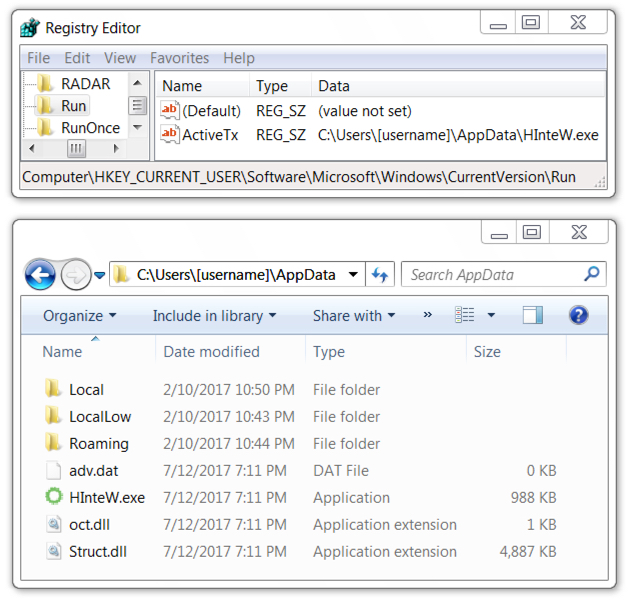Select the Run key in registry tree

(73, 106)
